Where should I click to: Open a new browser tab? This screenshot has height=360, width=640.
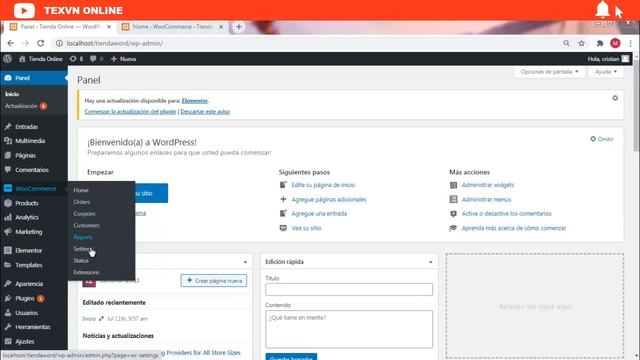(239, 27)
